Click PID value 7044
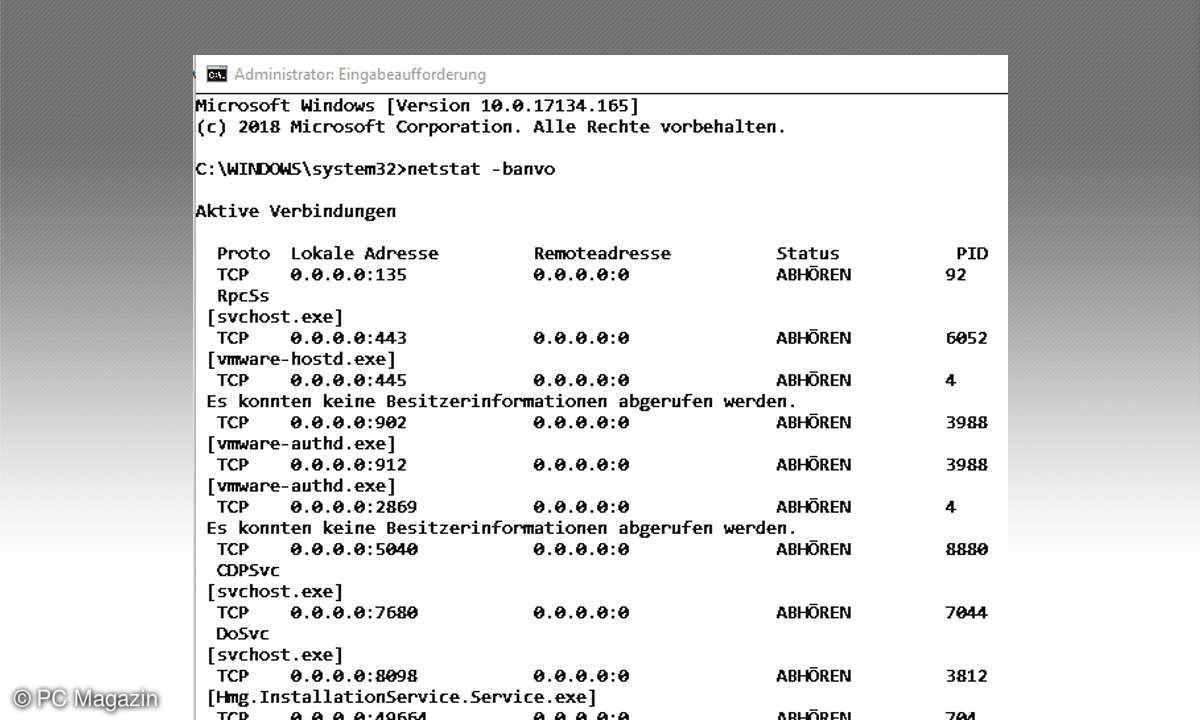This screenshot has height=720, width=1200. click(x=966, y=612)
